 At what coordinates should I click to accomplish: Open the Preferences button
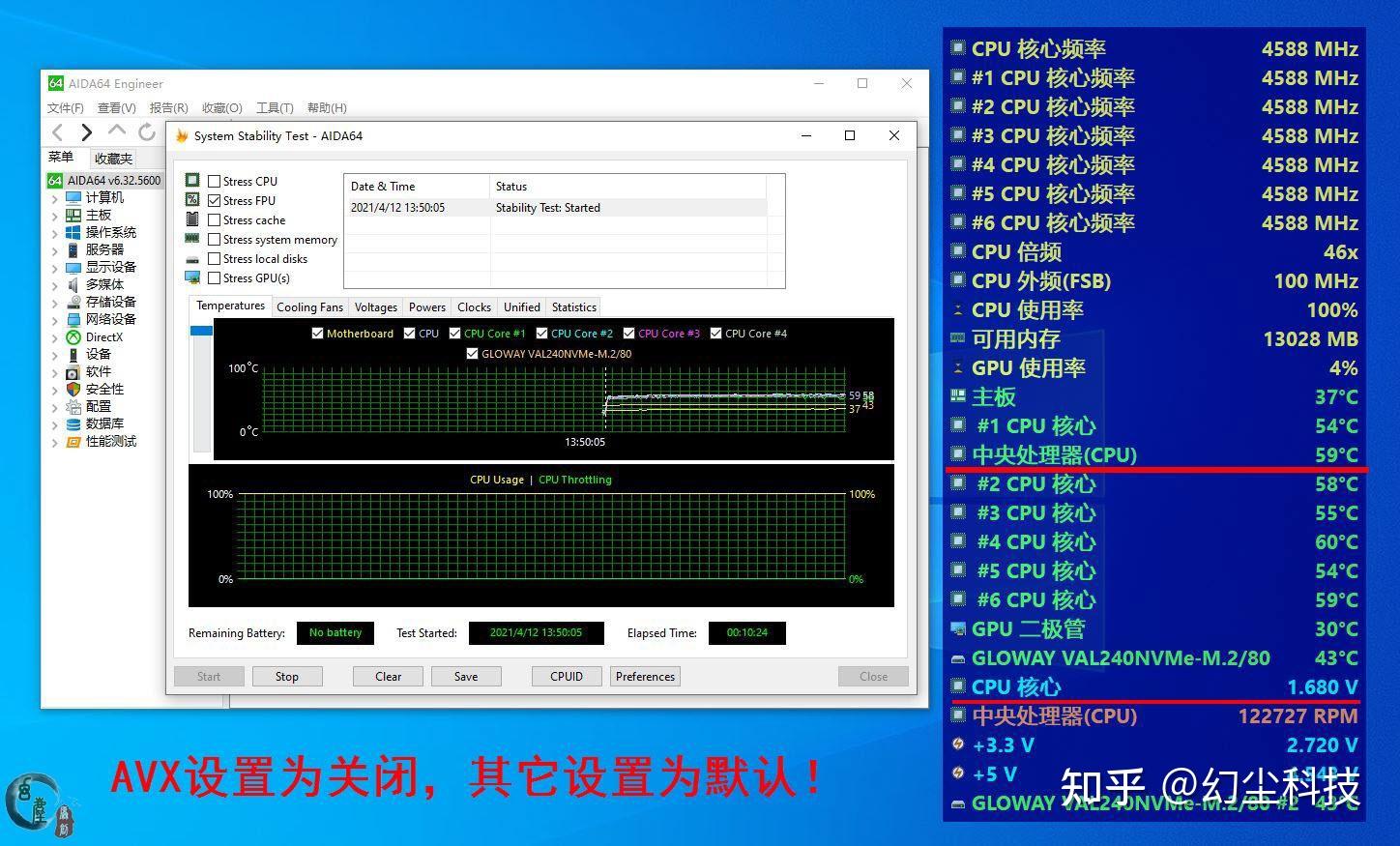click(x=645, y=677)
